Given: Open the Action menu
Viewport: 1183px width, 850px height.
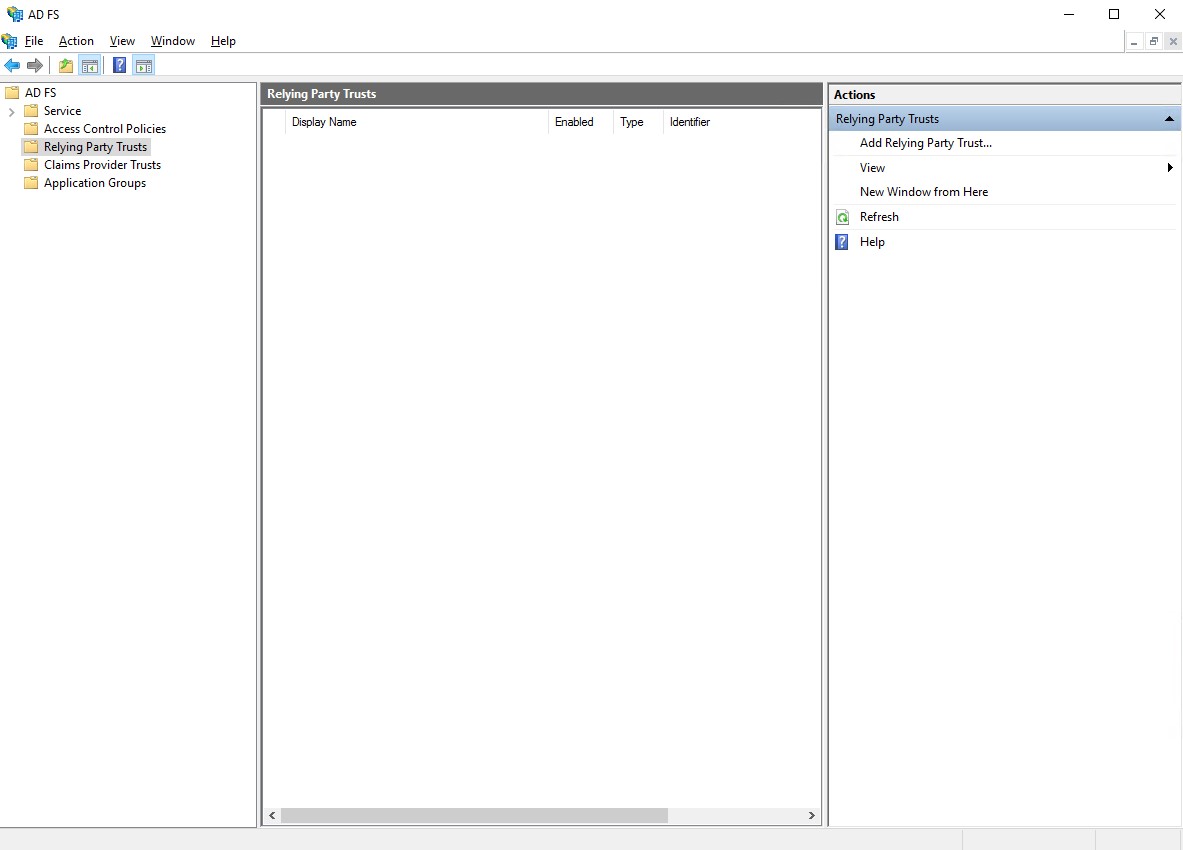Looking at the screenshot, I should point(76,41).
